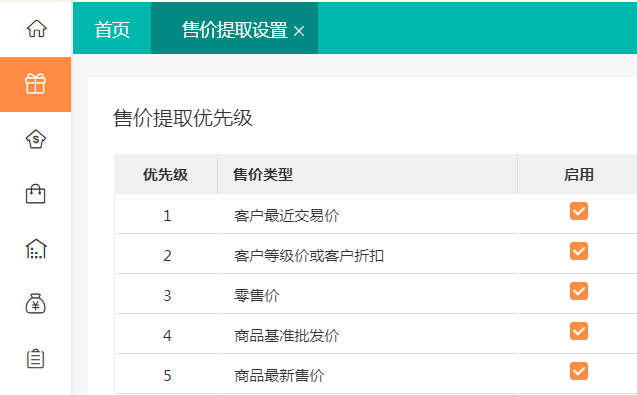Open the yen money bag sidebar icon
The image size is (637, 395).
(x=36, y=304)
